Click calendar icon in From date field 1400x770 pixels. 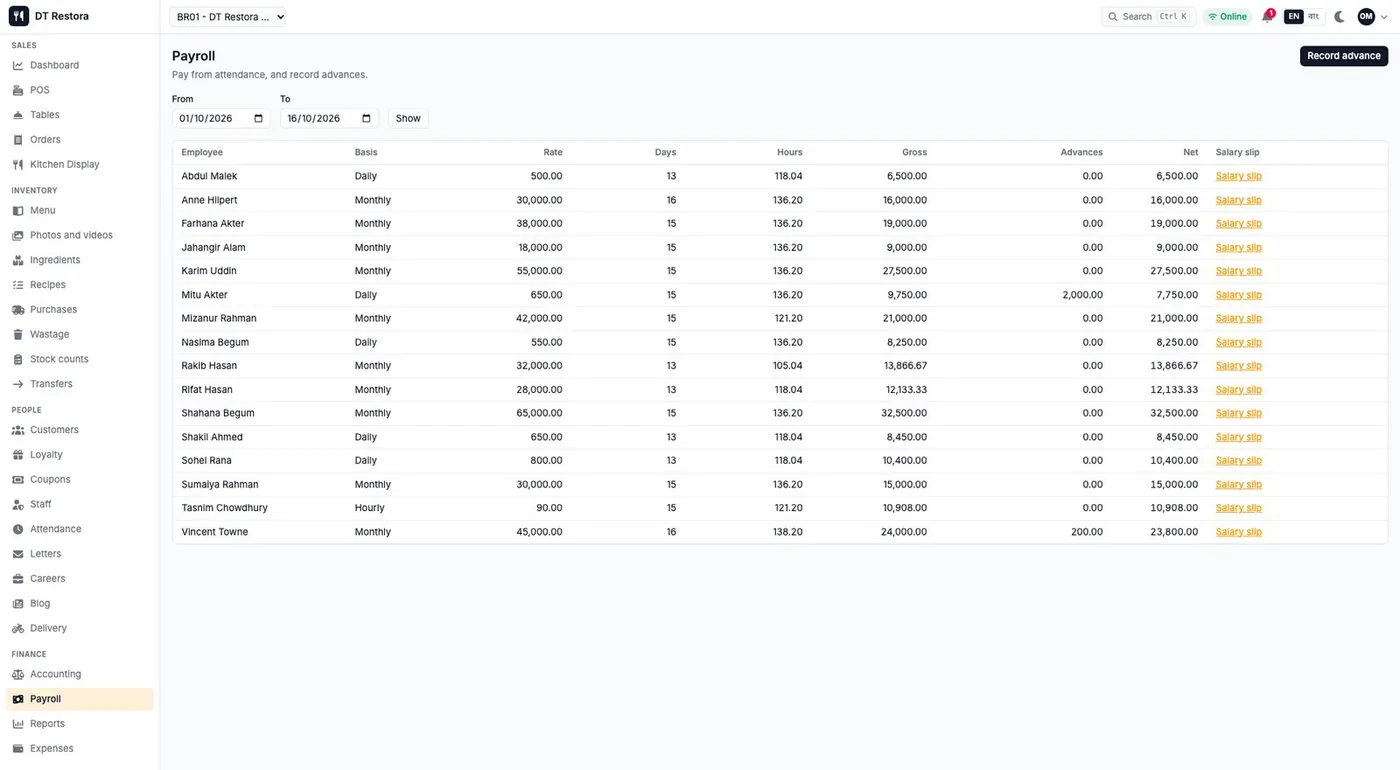(x=258, y=118)
